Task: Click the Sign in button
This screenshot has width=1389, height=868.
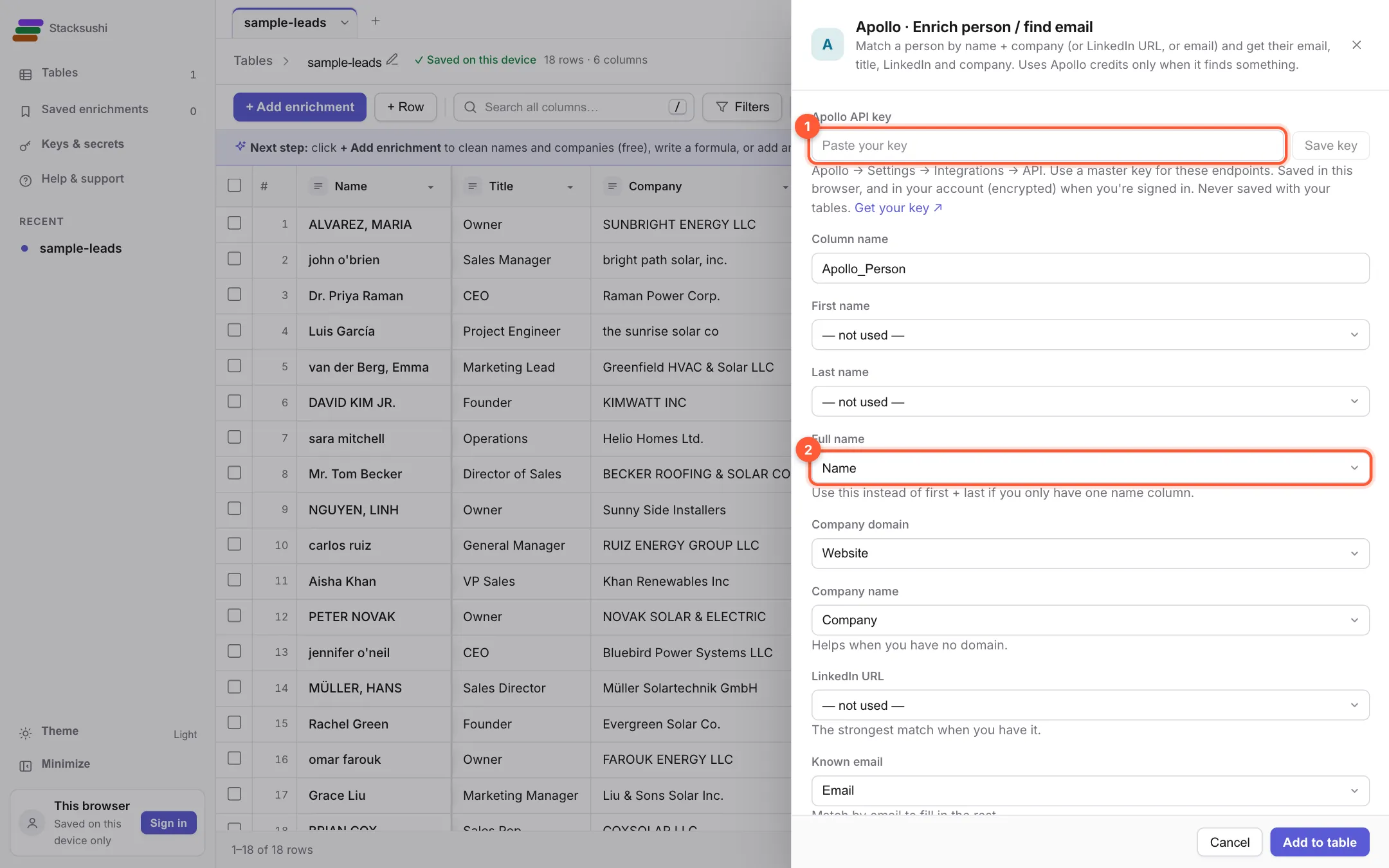Action: point(168,823)
